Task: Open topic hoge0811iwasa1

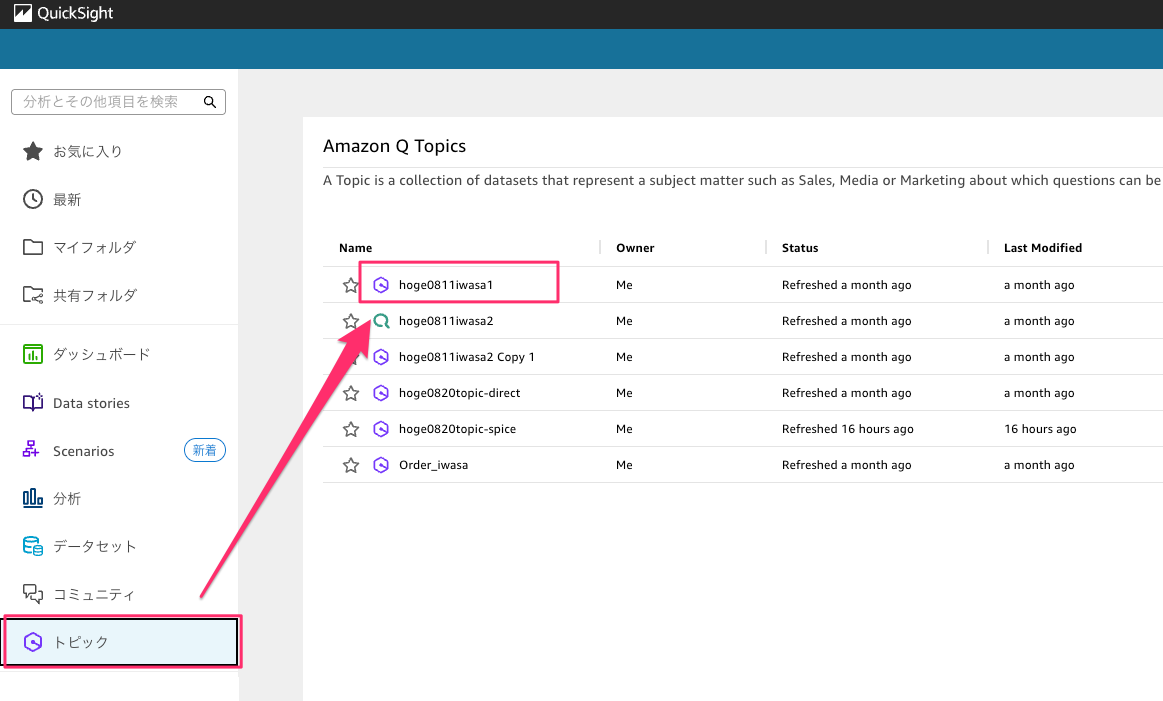Action: click(x=446, y=285)
